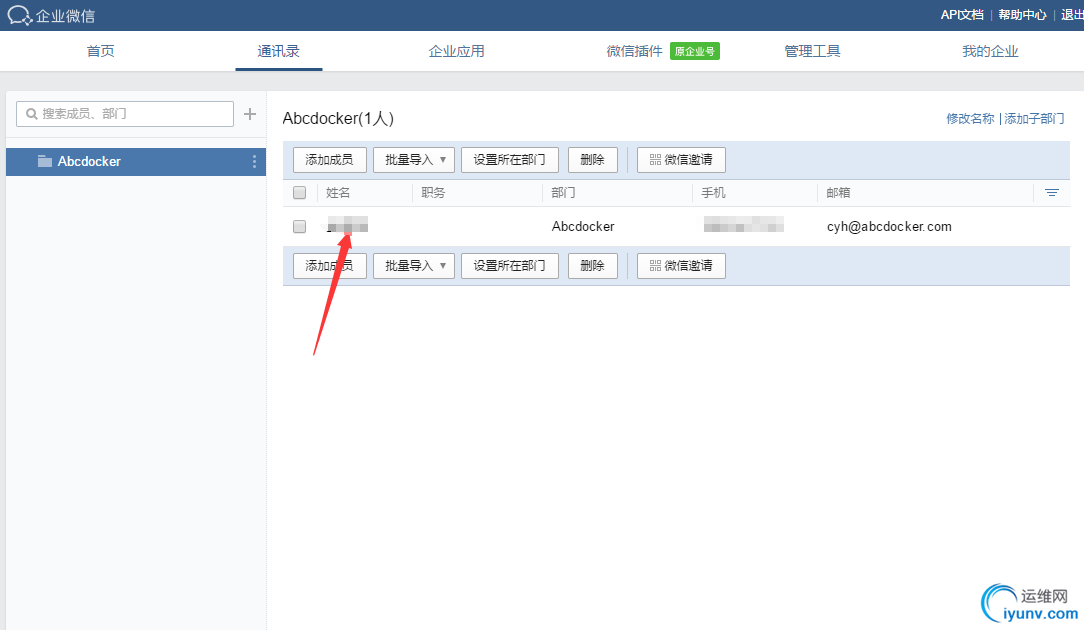The image size is (1084, 630).
Task: Click the bottom 删除 button
Action: [x=592, y=266]
